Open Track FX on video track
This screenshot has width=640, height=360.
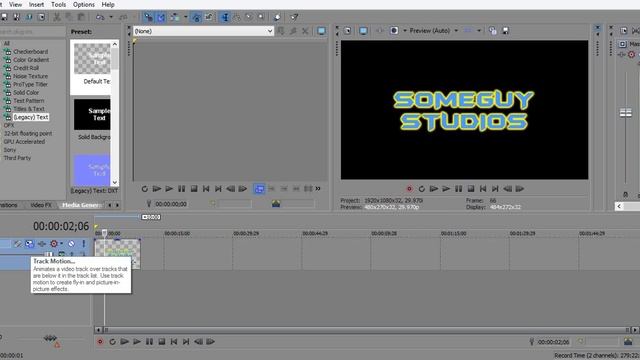(42, 244)
